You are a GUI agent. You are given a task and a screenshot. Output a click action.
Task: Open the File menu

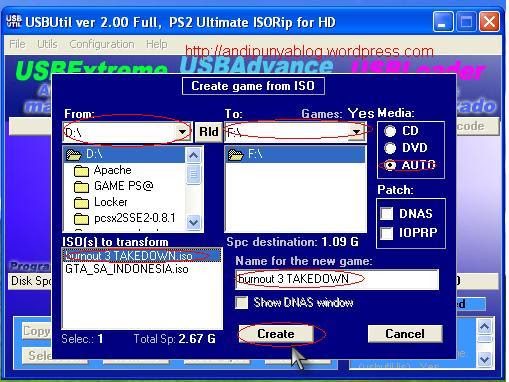click(17, 44)
